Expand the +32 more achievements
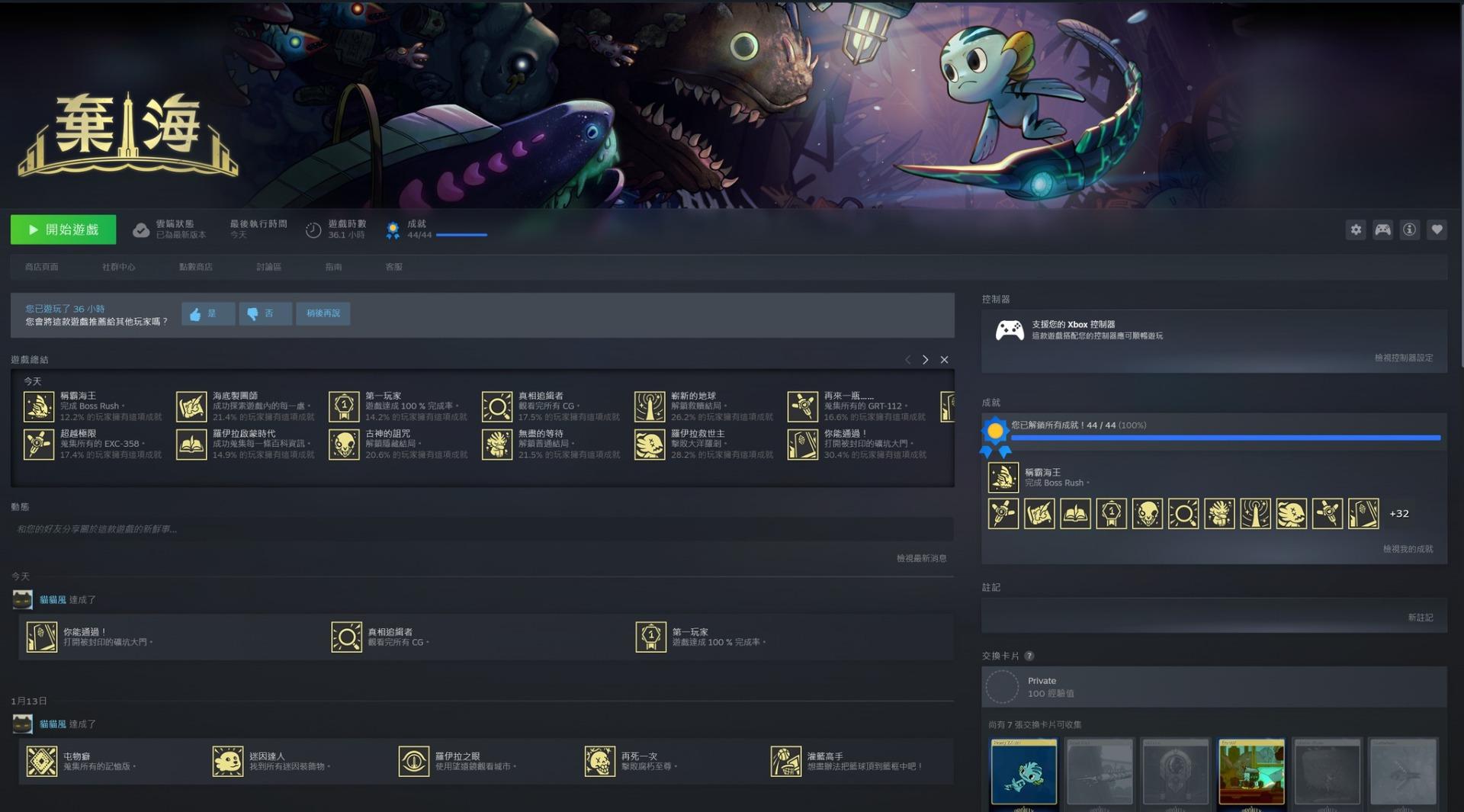Viewport: 1464px width, 812px height. [x=1398, y=514]
